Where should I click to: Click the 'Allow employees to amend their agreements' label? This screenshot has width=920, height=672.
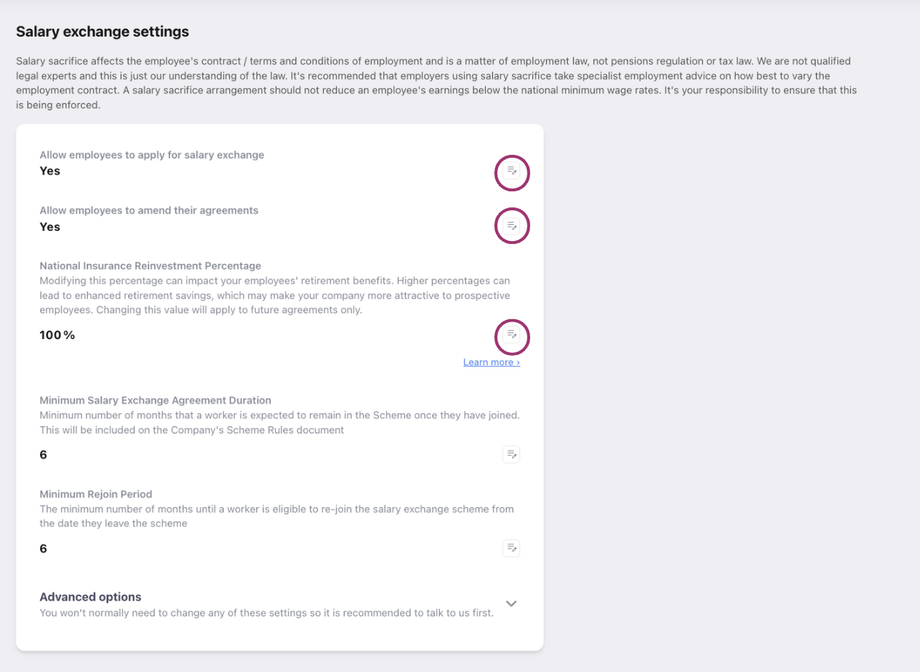(x=149, y=211)
